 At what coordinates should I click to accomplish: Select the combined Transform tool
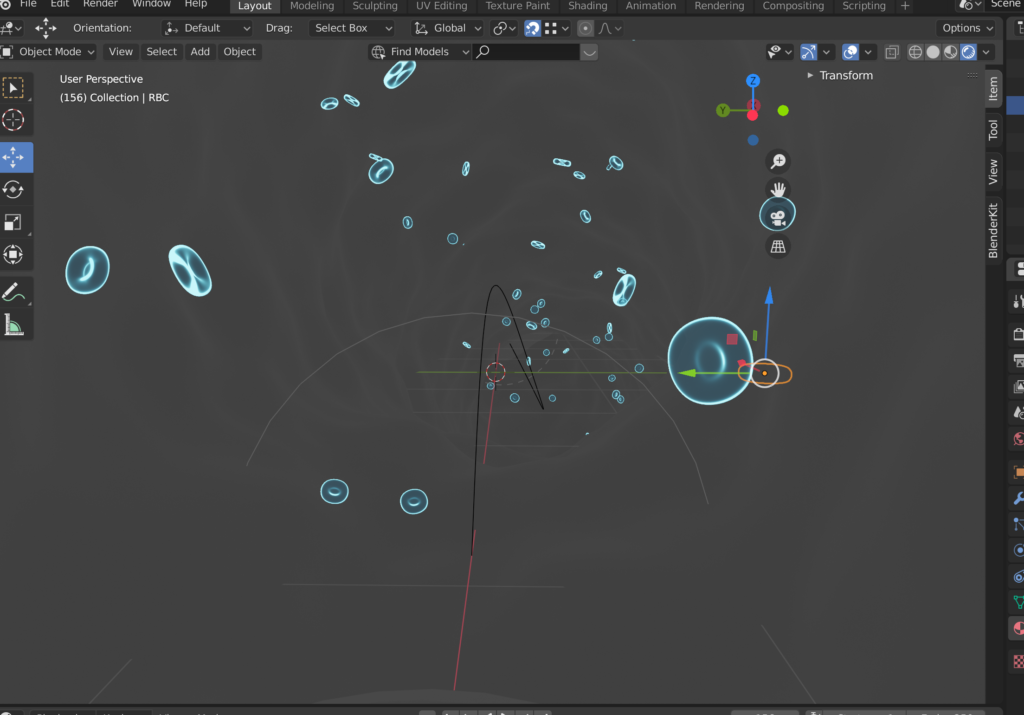[13, 254]
